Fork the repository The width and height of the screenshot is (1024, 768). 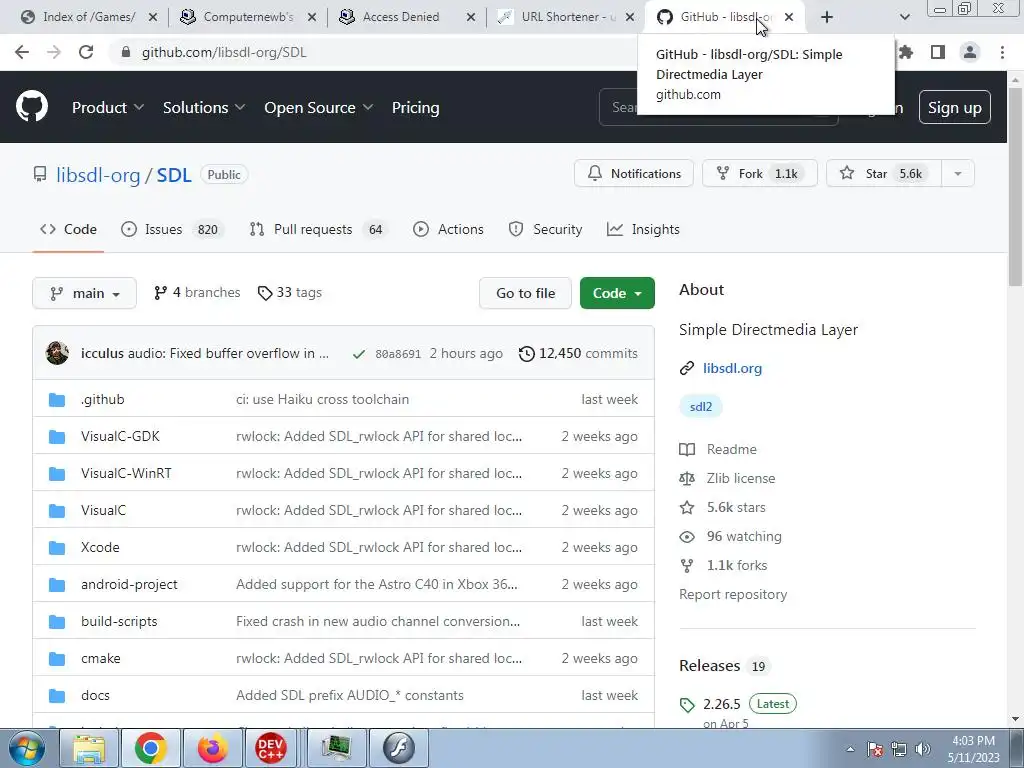(760, 174)
